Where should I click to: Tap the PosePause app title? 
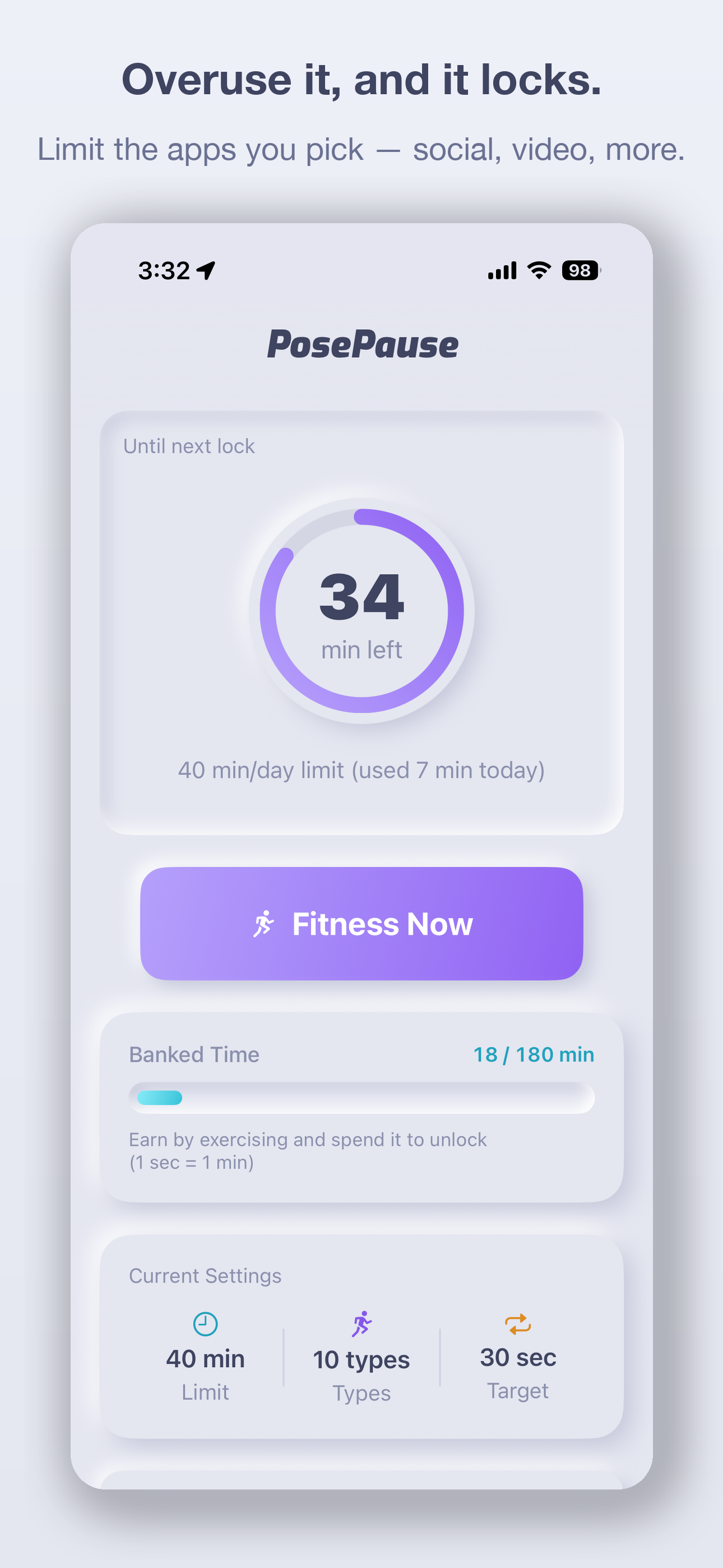pyautogui.click(x=362, y=344)
